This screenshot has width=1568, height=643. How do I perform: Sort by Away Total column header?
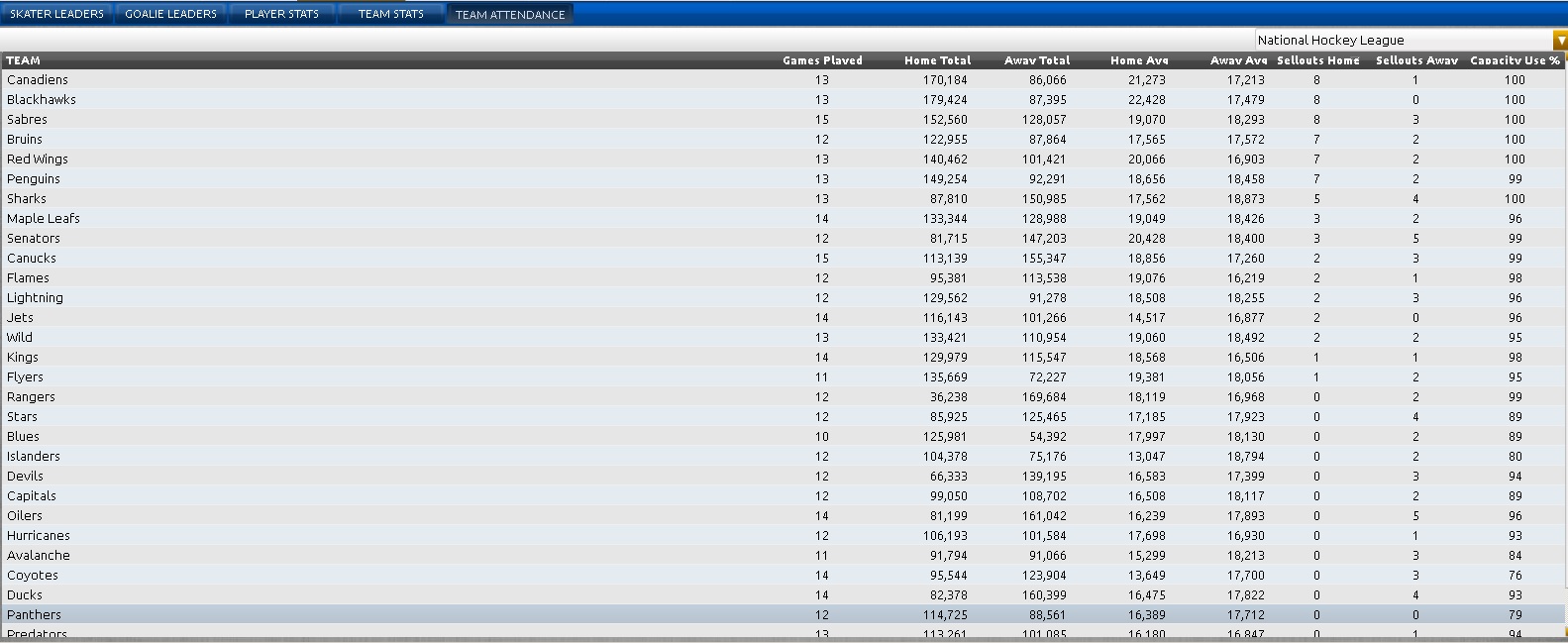(1036, 60)
